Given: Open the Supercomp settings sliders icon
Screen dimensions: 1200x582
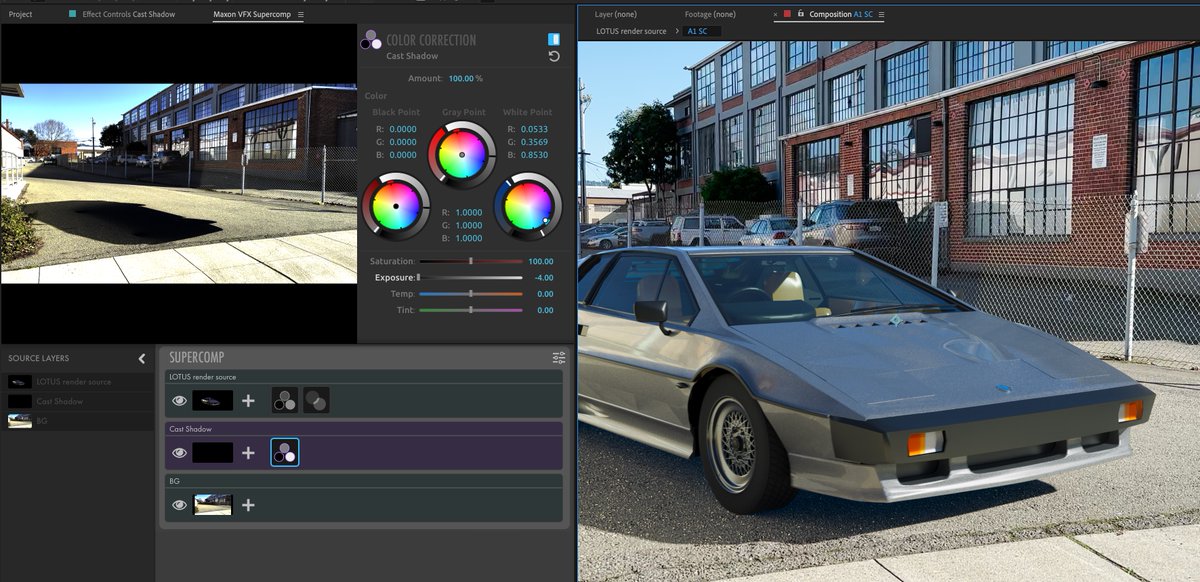Looking at the screenshot, I should pyautogui.click(x=558, y=357).
